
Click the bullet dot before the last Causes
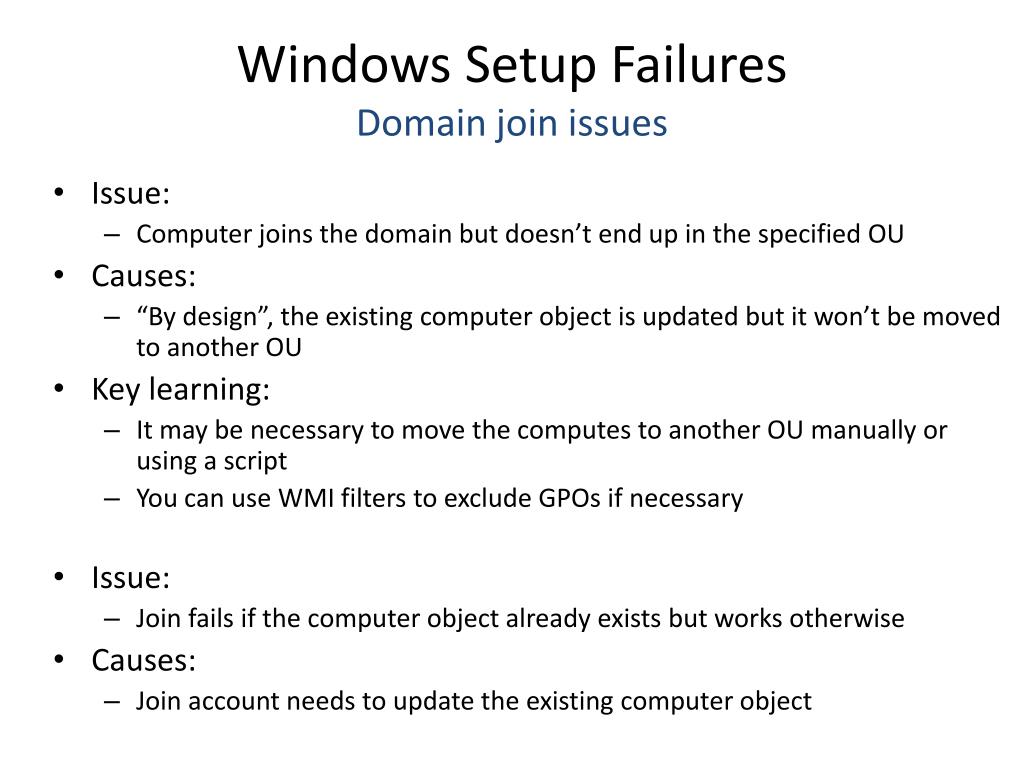(59, 660)
